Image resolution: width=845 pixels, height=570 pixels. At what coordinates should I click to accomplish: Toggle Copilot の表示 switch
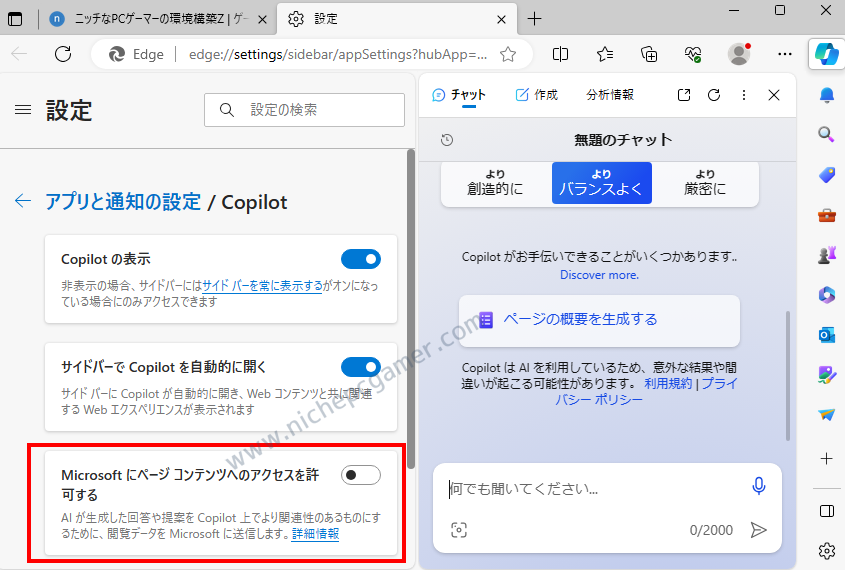click(x=361, y=259)
